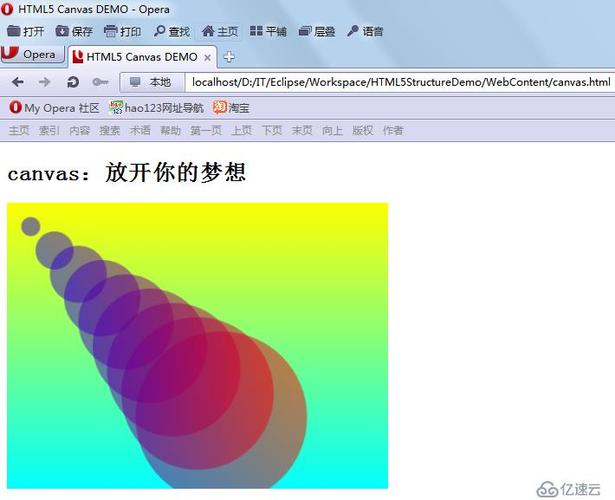Image resolution: width=615 pixels, height=500 pixels.
Task: Click 作者 in the navigation bar
Action: coord(393,130)
